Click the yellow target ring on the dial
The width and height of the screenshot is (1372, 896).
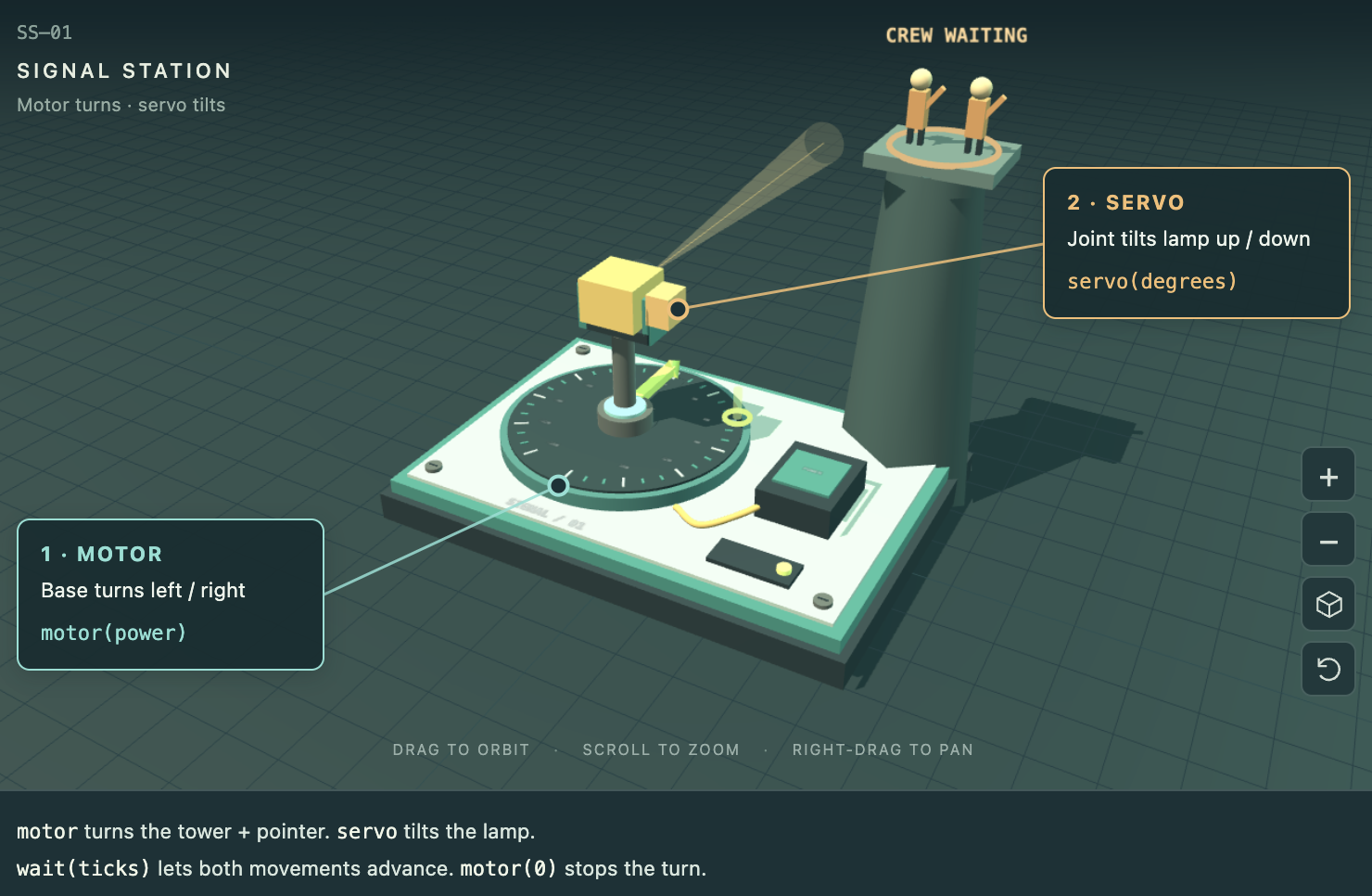tap(737, 417)
